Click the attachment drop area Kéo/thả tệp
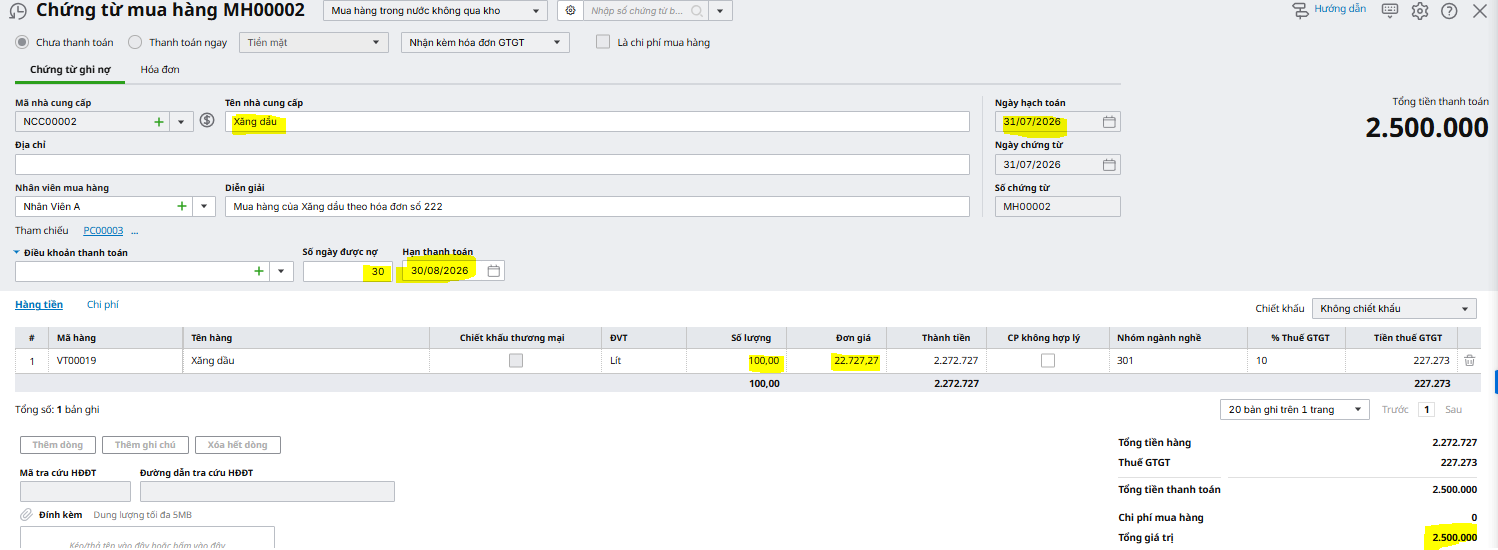1498x550 pixels. coord(147,538)
